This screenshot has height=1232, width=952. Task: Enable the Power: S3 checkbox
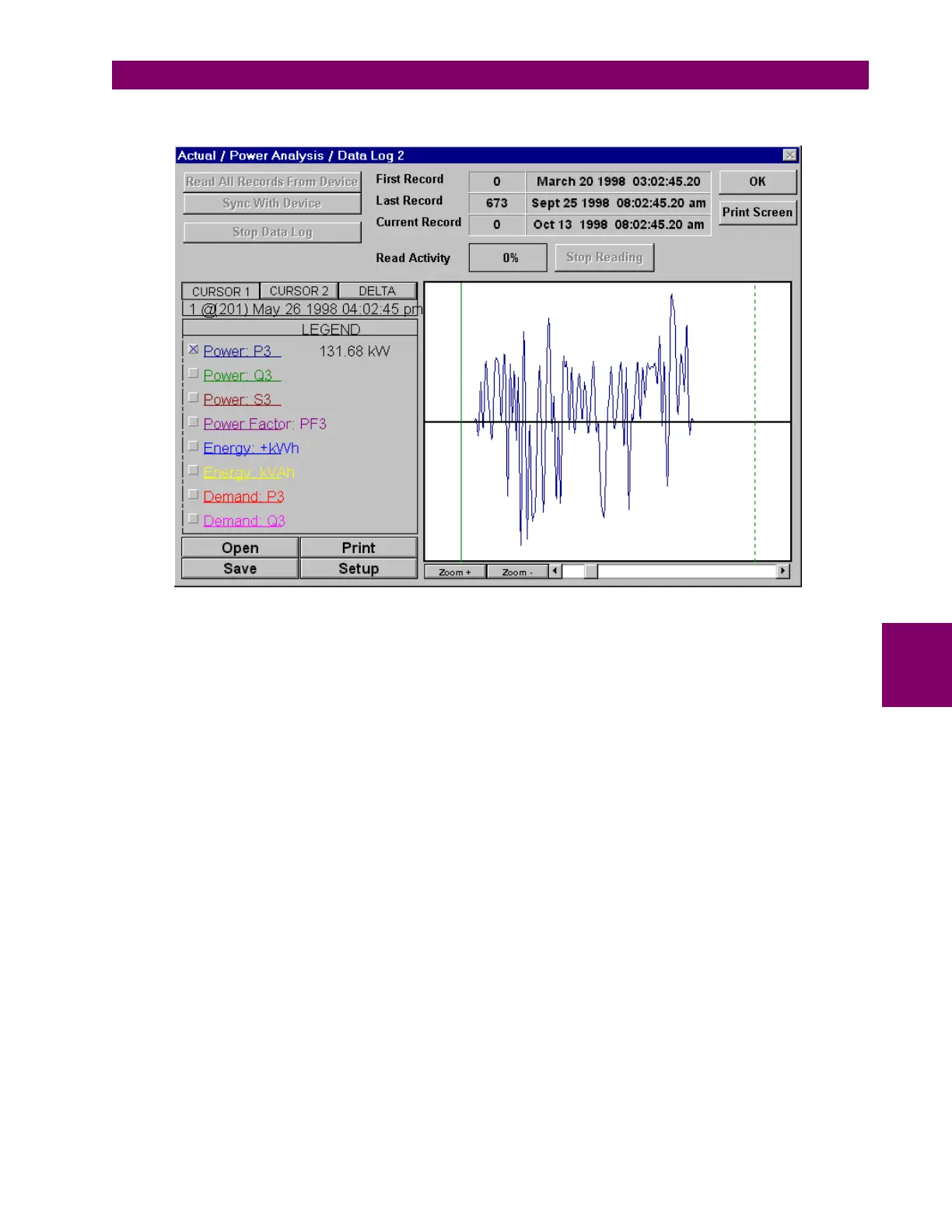click(x=194, y=397)
